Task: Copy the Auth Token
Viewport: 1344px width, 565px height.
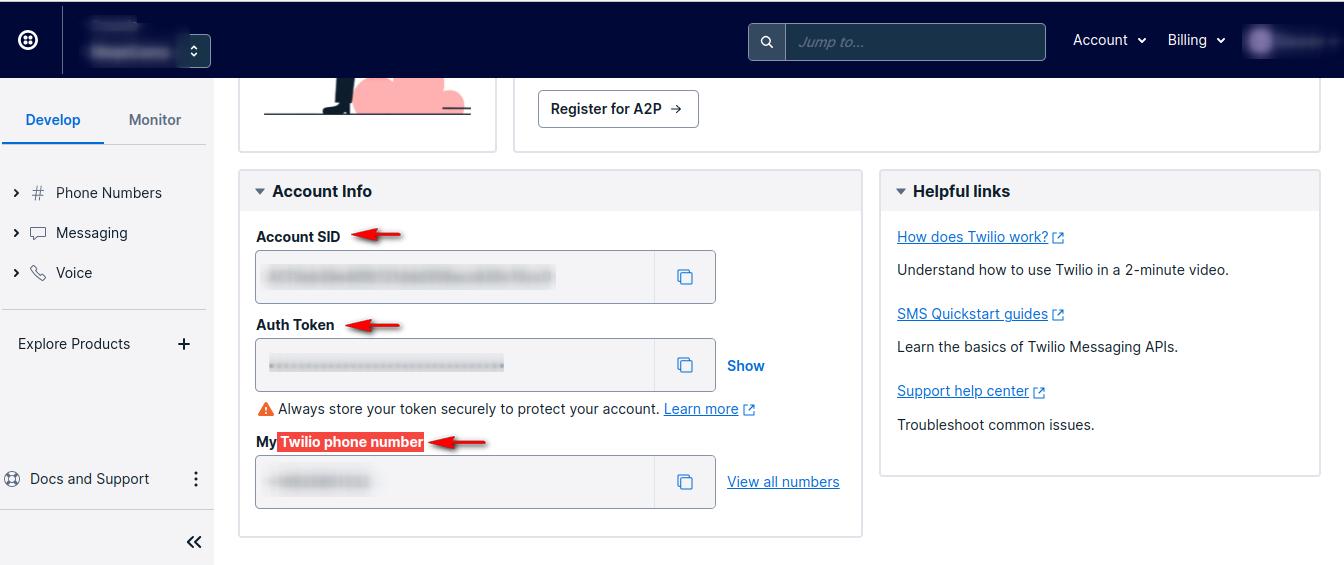Action: [685, 365]
